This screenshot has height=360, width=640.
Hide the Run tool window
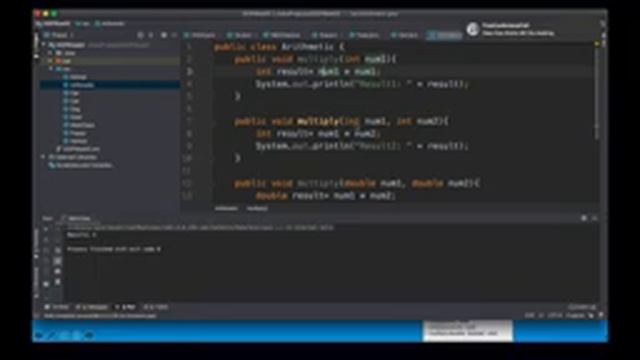click(x=595, y=218)
